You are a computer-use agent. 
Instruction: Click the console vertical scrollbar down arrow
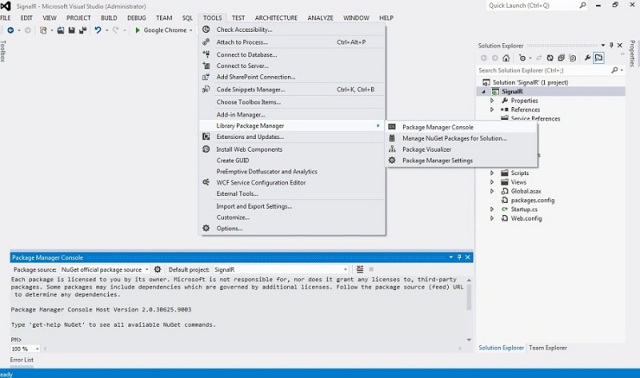pos(469,340)
